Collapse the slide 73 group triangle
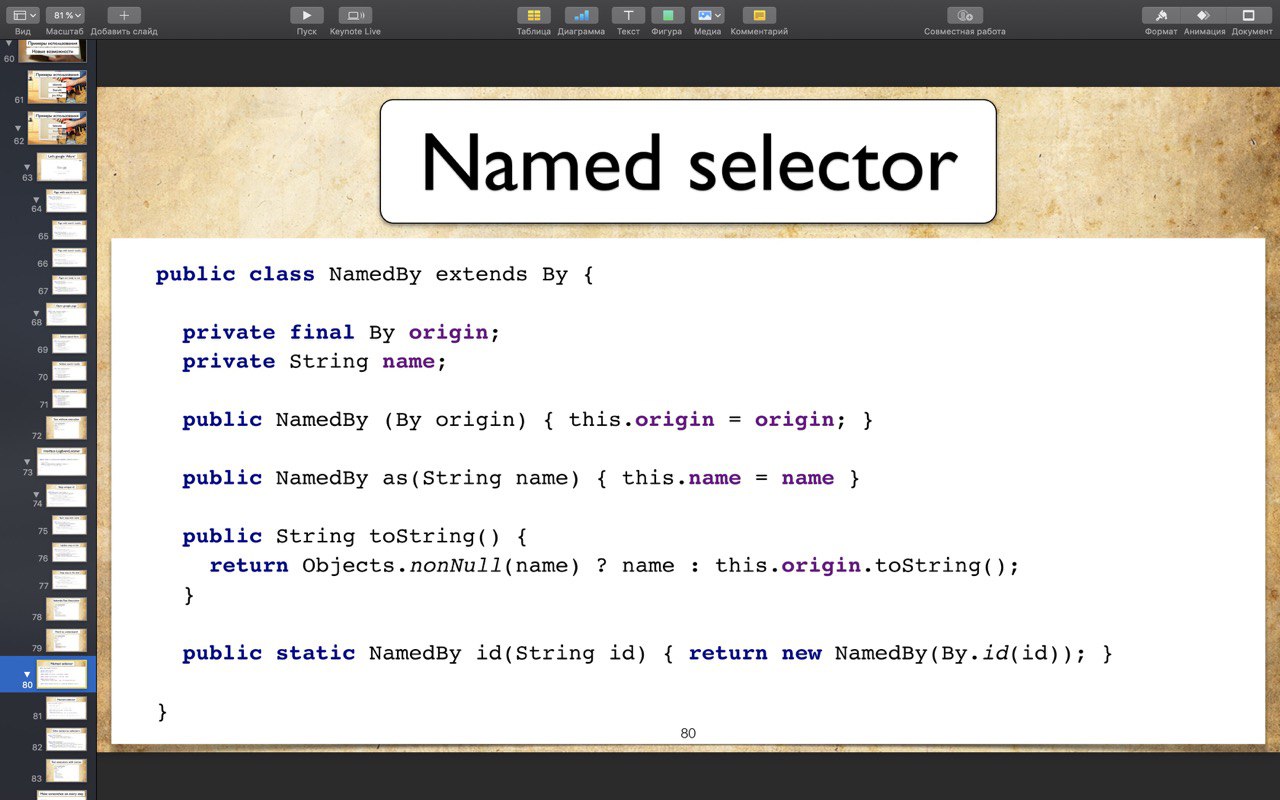 (x=27, y=462)
